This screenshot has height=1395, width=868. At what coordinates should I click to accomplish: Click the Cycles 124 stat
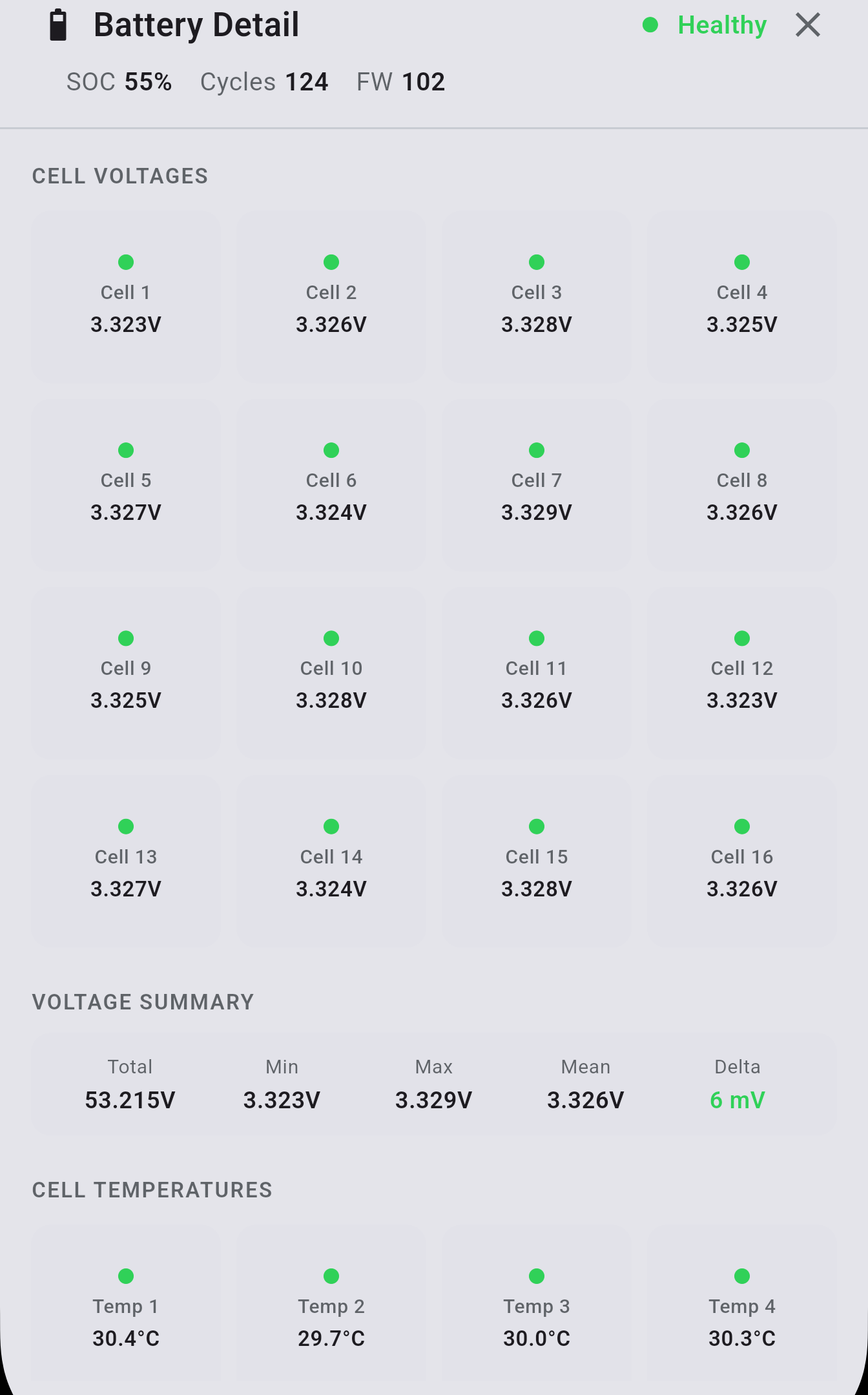(x=264, y=82)
